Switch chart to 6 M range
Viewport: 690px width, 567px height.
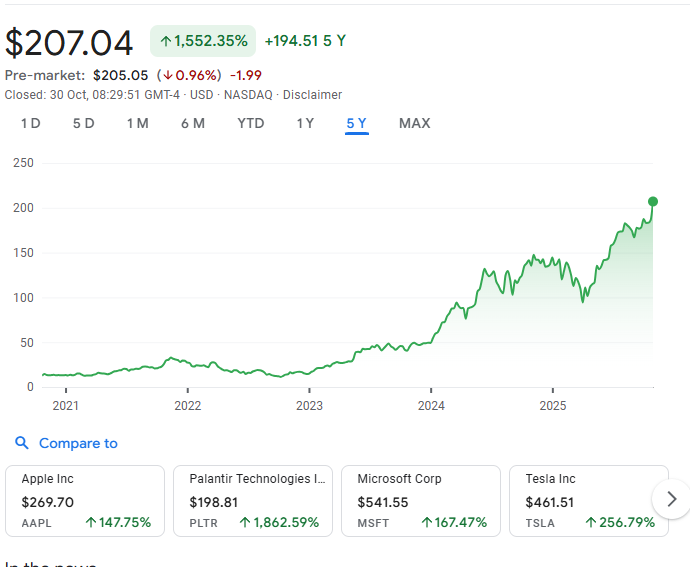click(193, 123)
